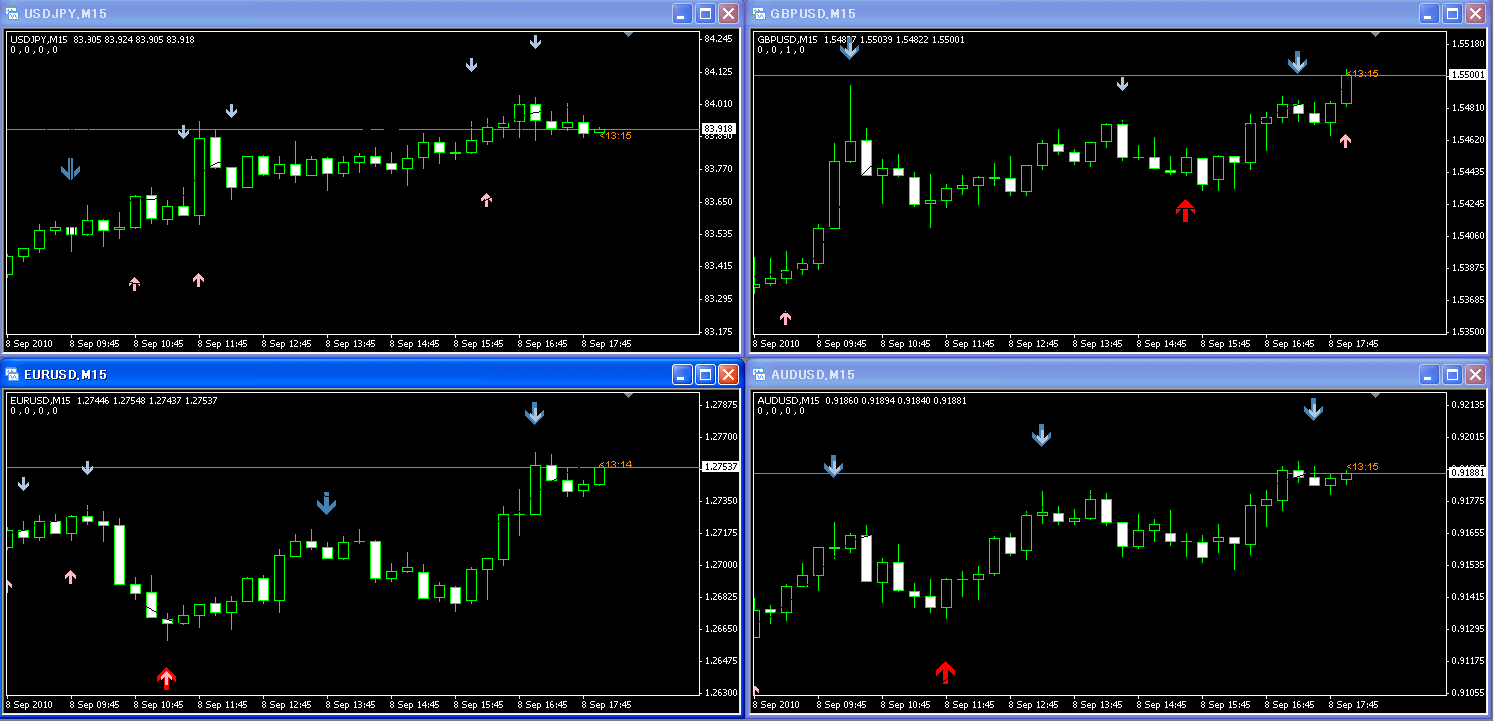Click the 1.55180 price axis label
This screenshot has height=721, width=1494.
[1467, 44]
